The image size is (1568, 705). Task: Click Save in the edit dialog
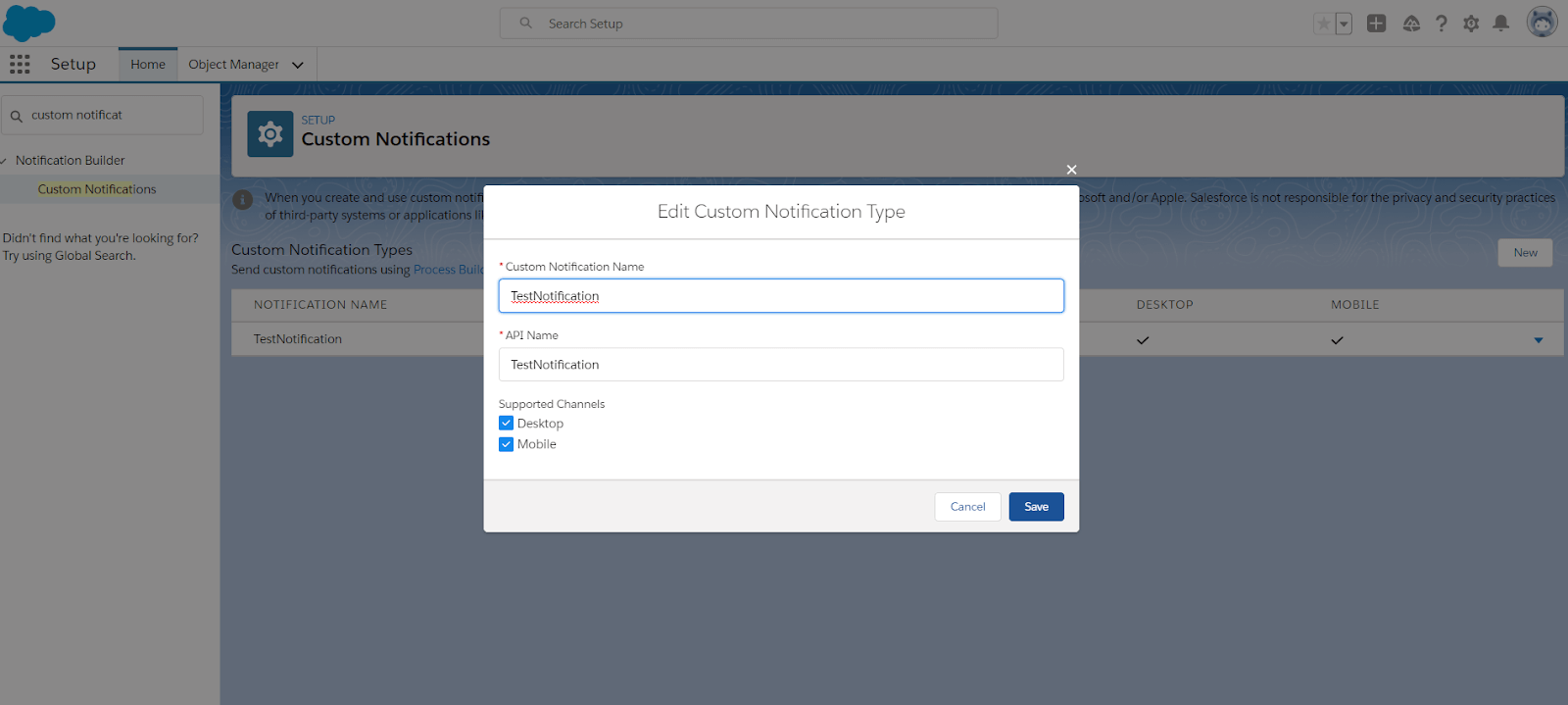coord(1036,507)
